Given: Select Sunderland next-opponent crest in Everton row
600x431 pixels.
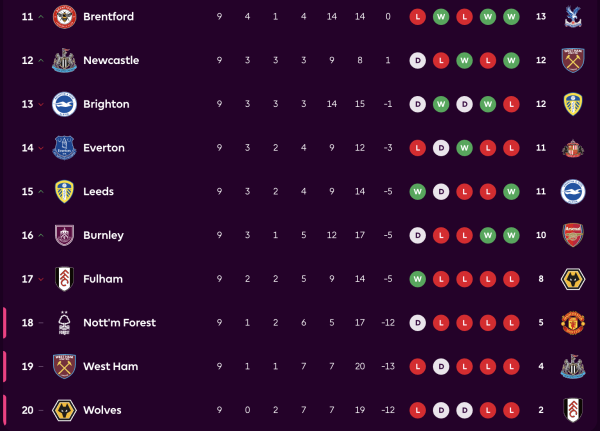Looking at the screenshot, I should pyautogui.click(x=572, y=148).
